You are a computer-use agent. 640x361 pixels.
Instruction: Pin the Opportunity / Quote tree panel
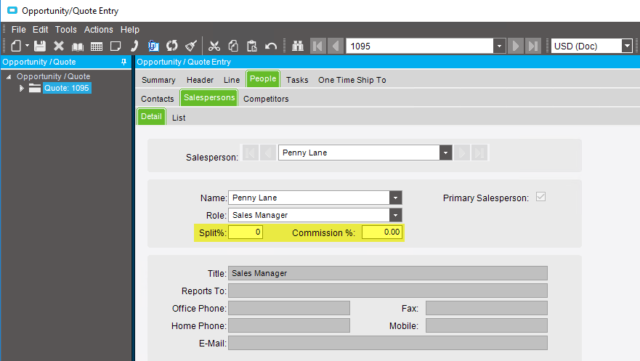pyautogui.click(x=124, y=62)
